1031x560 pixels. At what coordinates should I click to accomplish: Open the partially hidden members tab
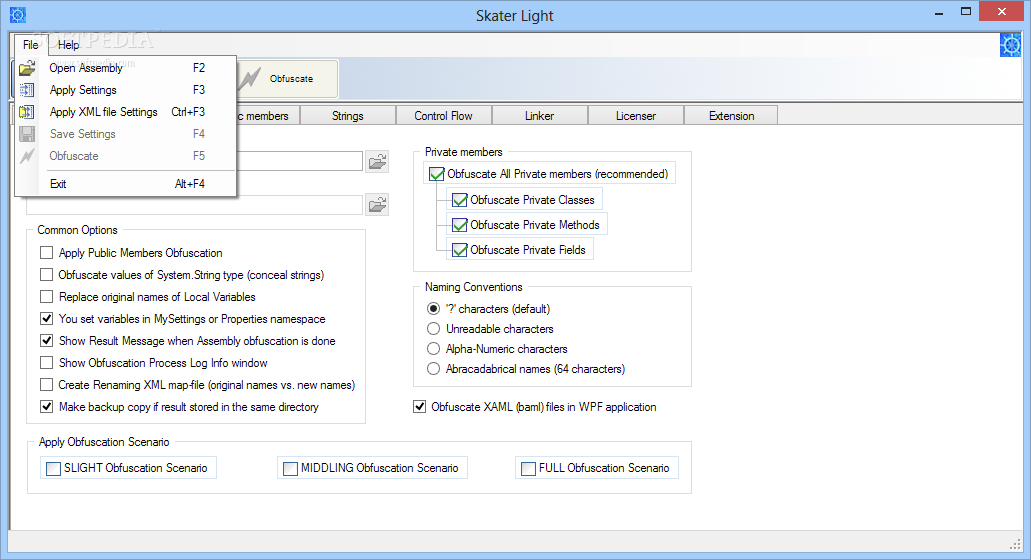[x=268, y=116]
